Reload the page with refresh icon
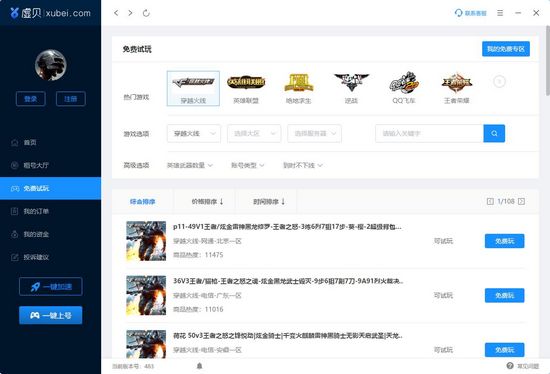This screenshot has height=374, width=550. point(146,13)
